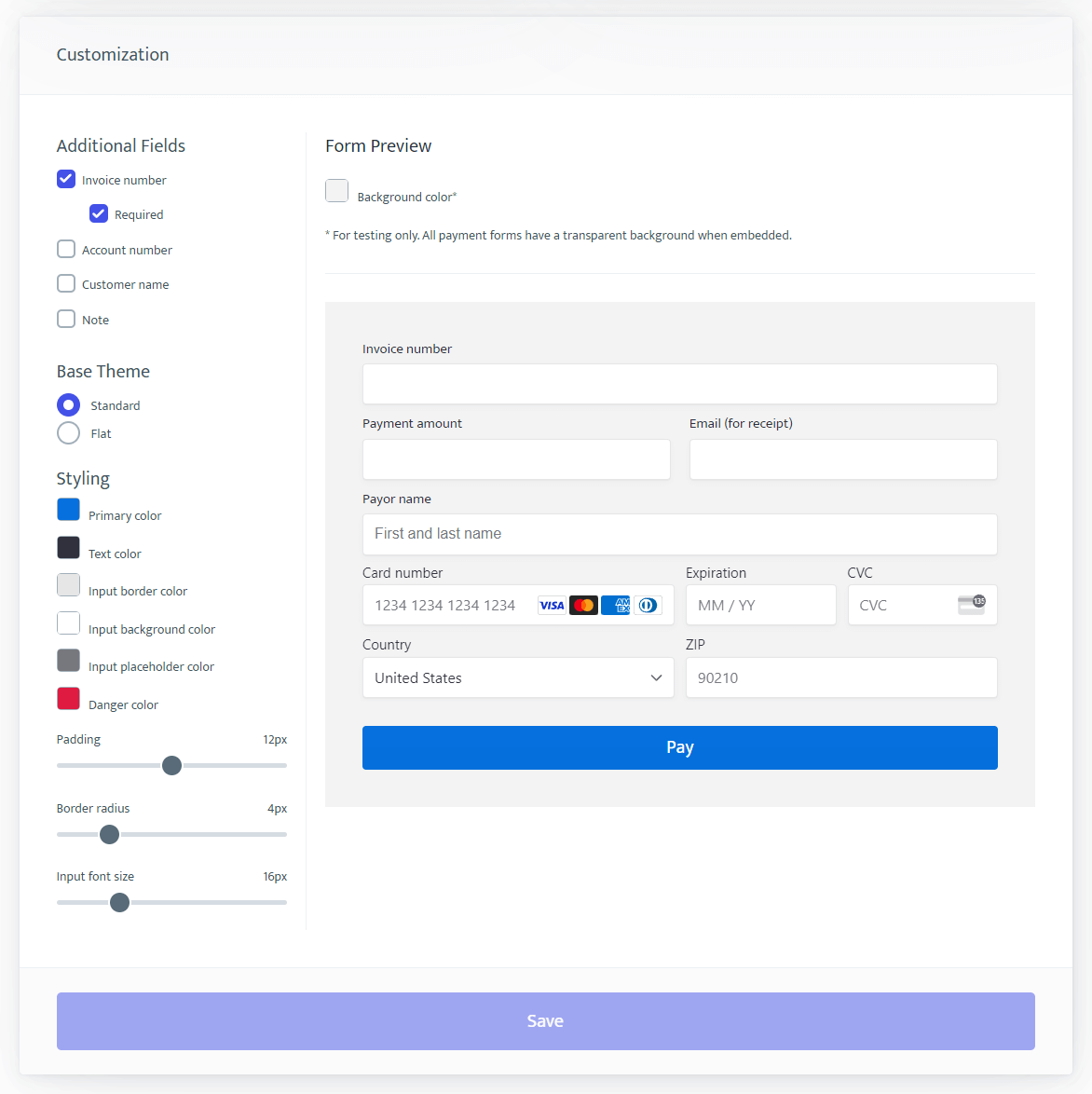Focus the Email for receipt input
This screenshot has width=1092, height=1094.
tap(843, 459)
